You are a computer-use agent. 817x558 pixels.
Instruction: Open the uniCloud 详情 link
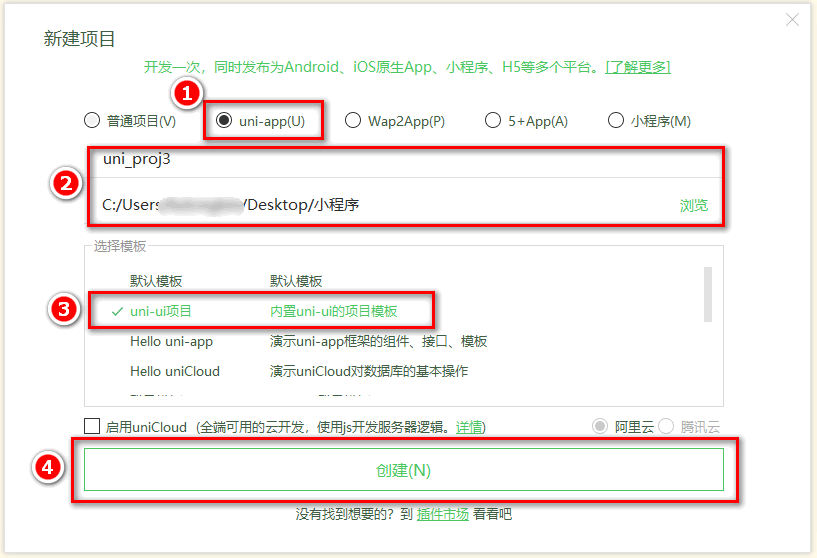pos(469,427)
